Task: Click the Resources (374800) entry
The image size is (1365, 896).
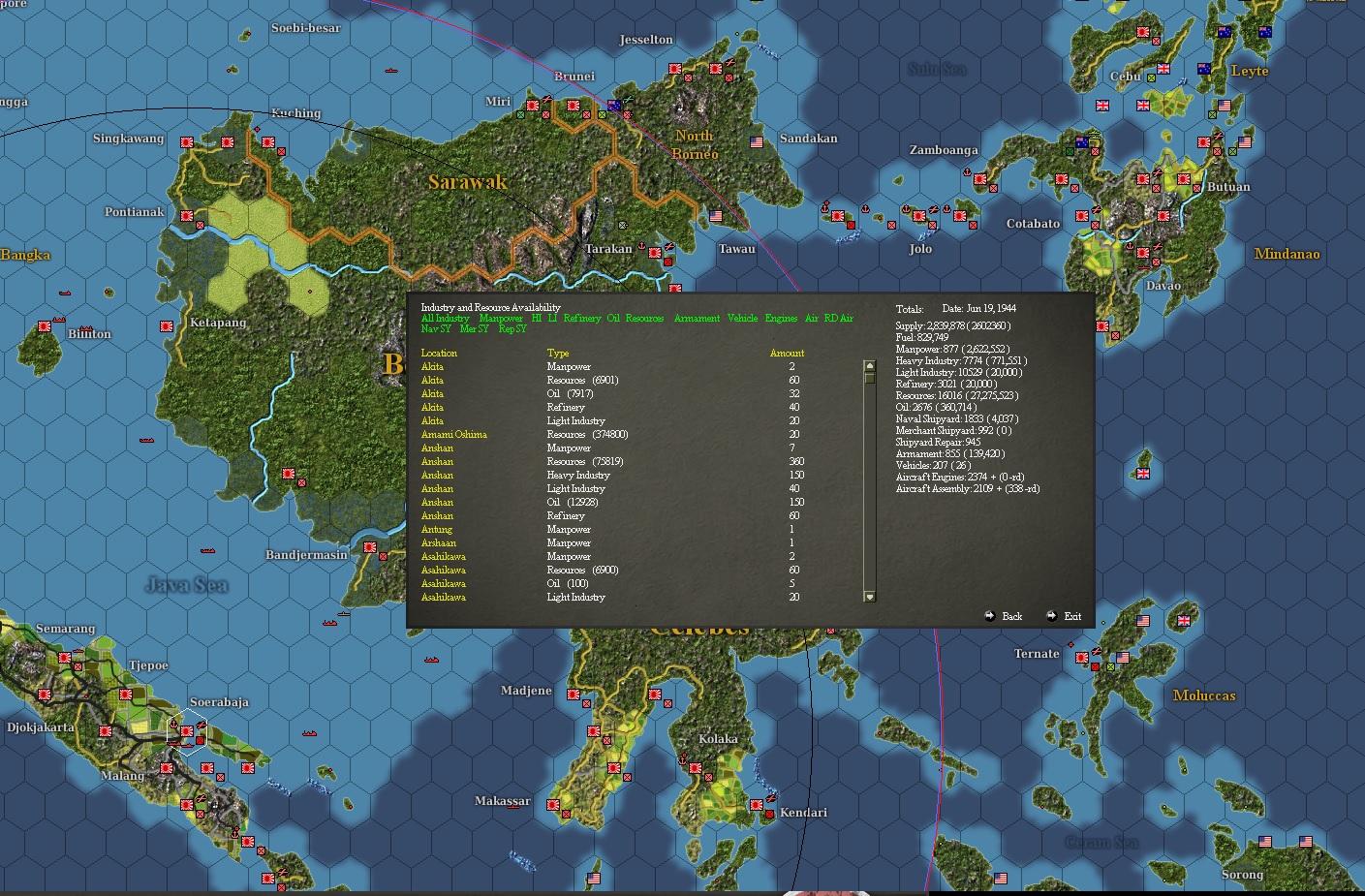Action: [587, 434]
